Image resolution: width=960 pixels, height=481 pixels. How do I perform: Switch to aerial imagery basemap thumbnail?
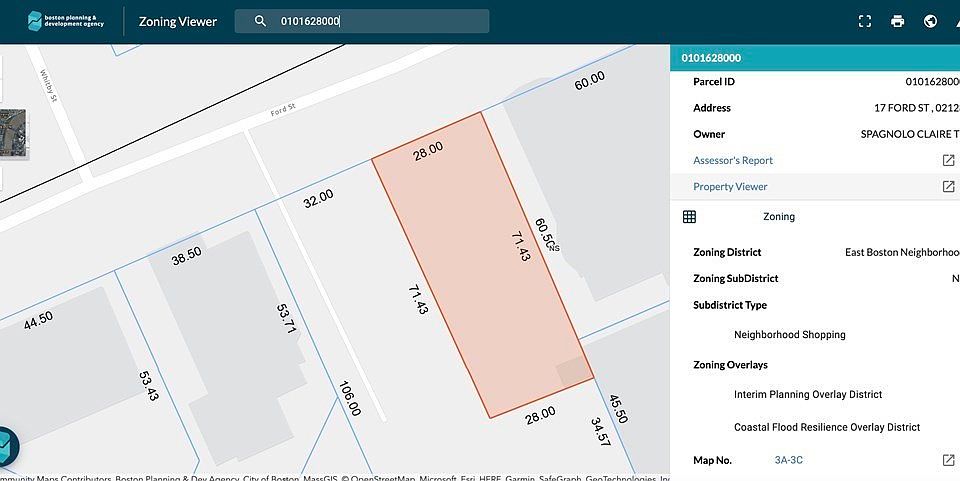14,135
